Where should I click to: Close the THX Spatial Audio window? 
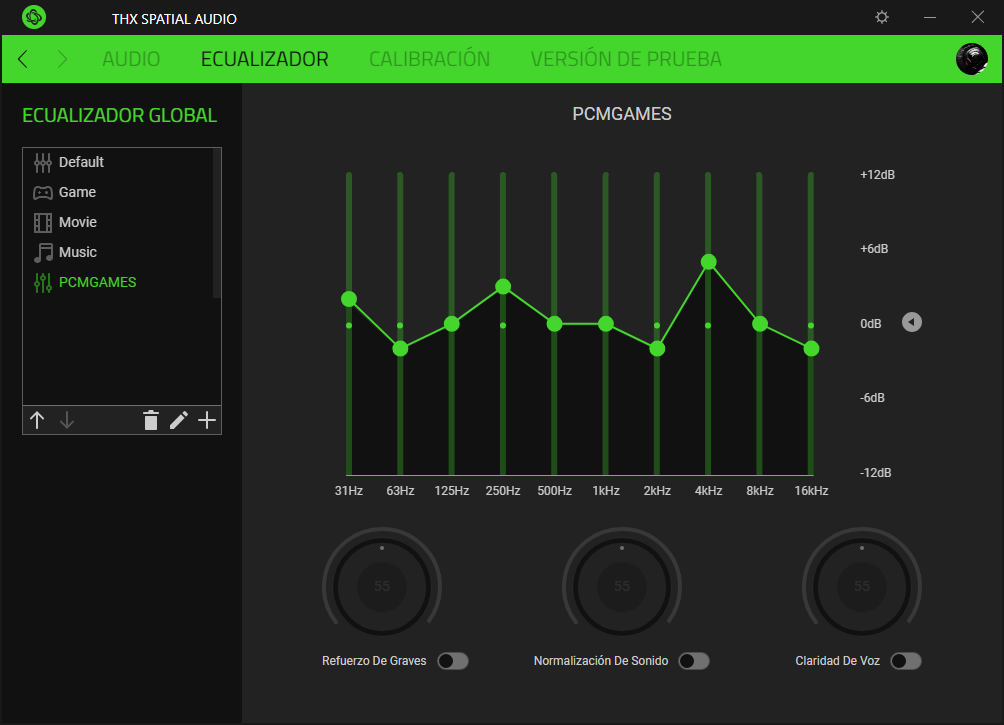click(x=977, y=17)
